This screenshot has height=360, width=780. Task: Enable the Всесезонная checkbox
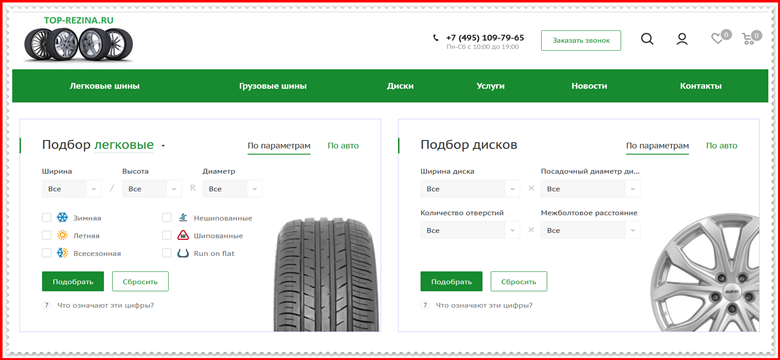47,253
